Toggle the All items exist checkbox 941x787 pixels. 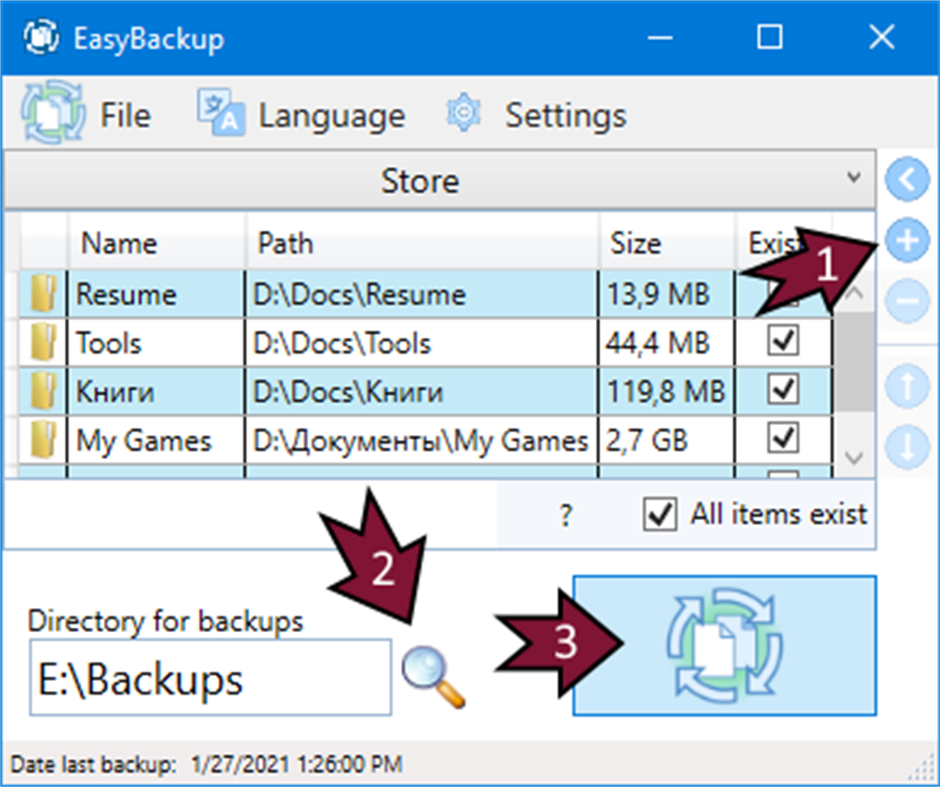(660, 514)
